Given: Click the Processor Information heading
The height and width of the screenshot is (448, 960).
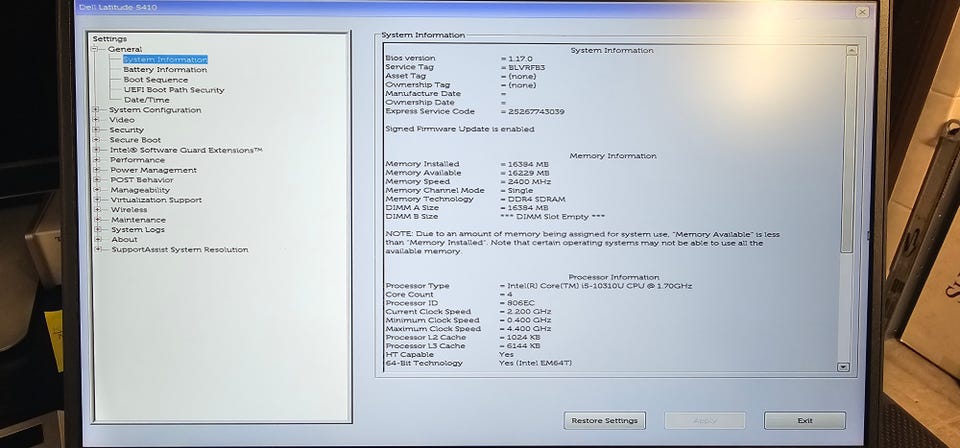Looking at the screenshot, I should click(614, 277).
